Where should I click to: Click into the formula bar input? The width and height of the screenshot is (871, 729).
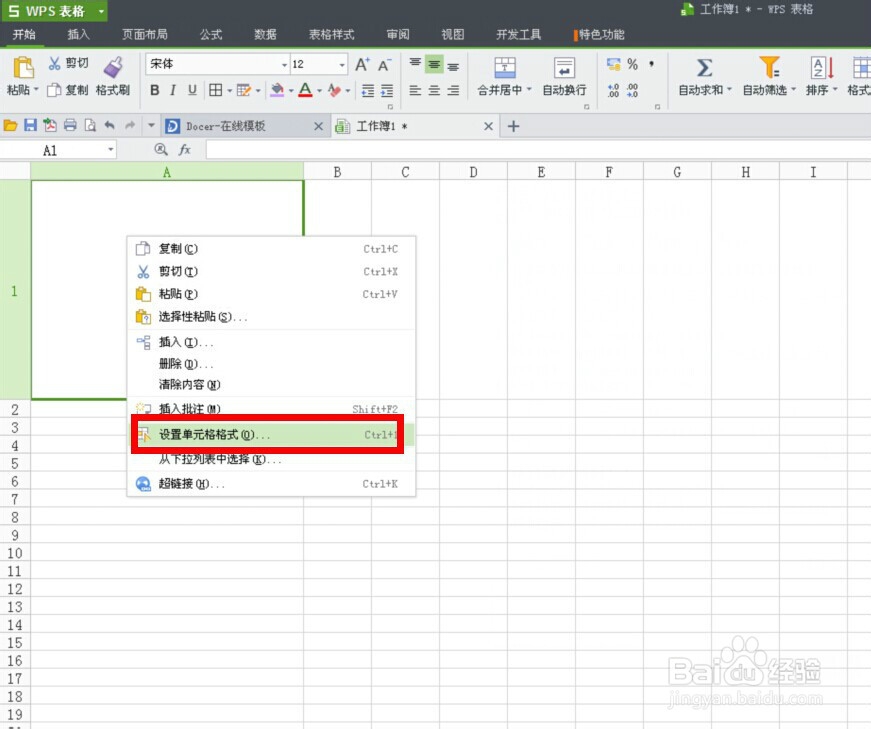tap(538, 149)
